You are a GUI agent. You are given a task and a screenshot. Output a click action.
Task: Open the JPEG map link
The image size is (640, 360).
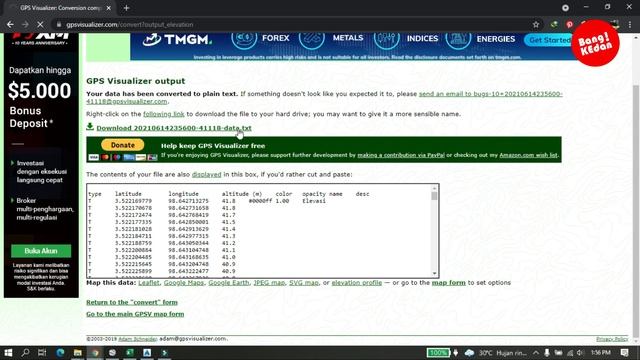269,282
